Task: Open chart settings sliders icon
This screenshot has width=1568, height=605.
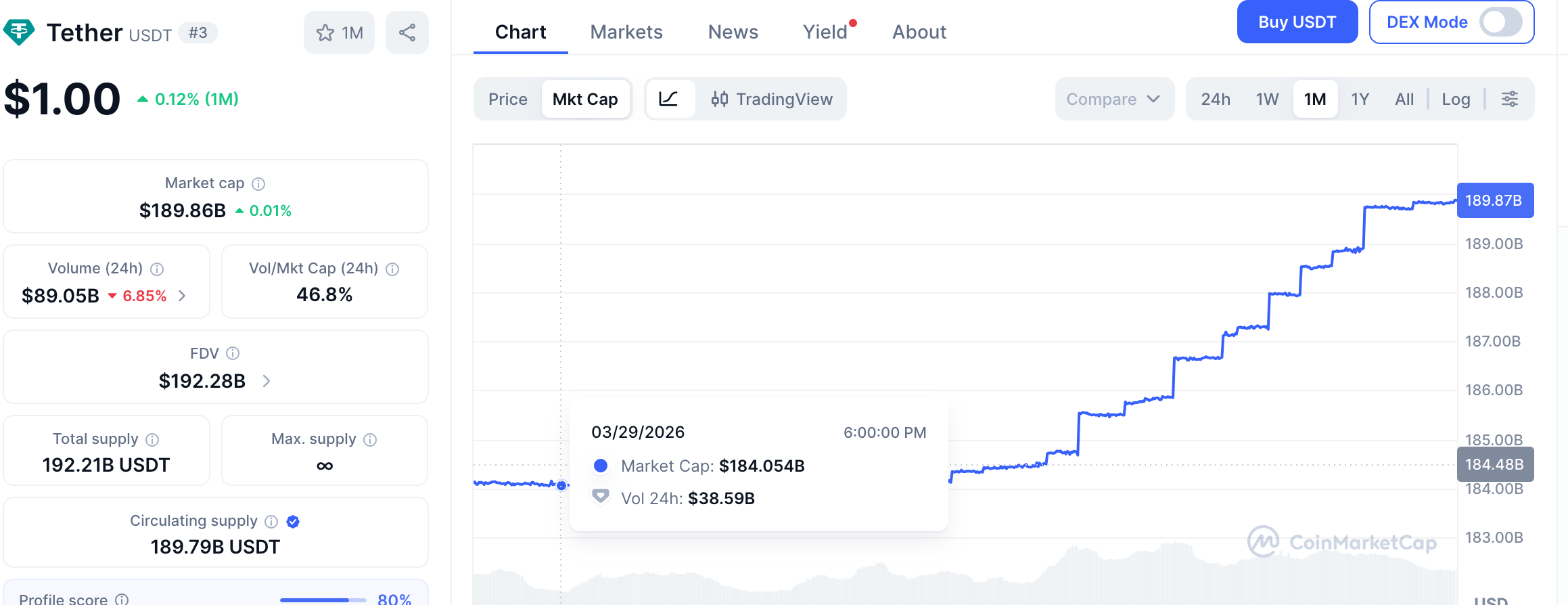Action: (x=1510, y=99)
